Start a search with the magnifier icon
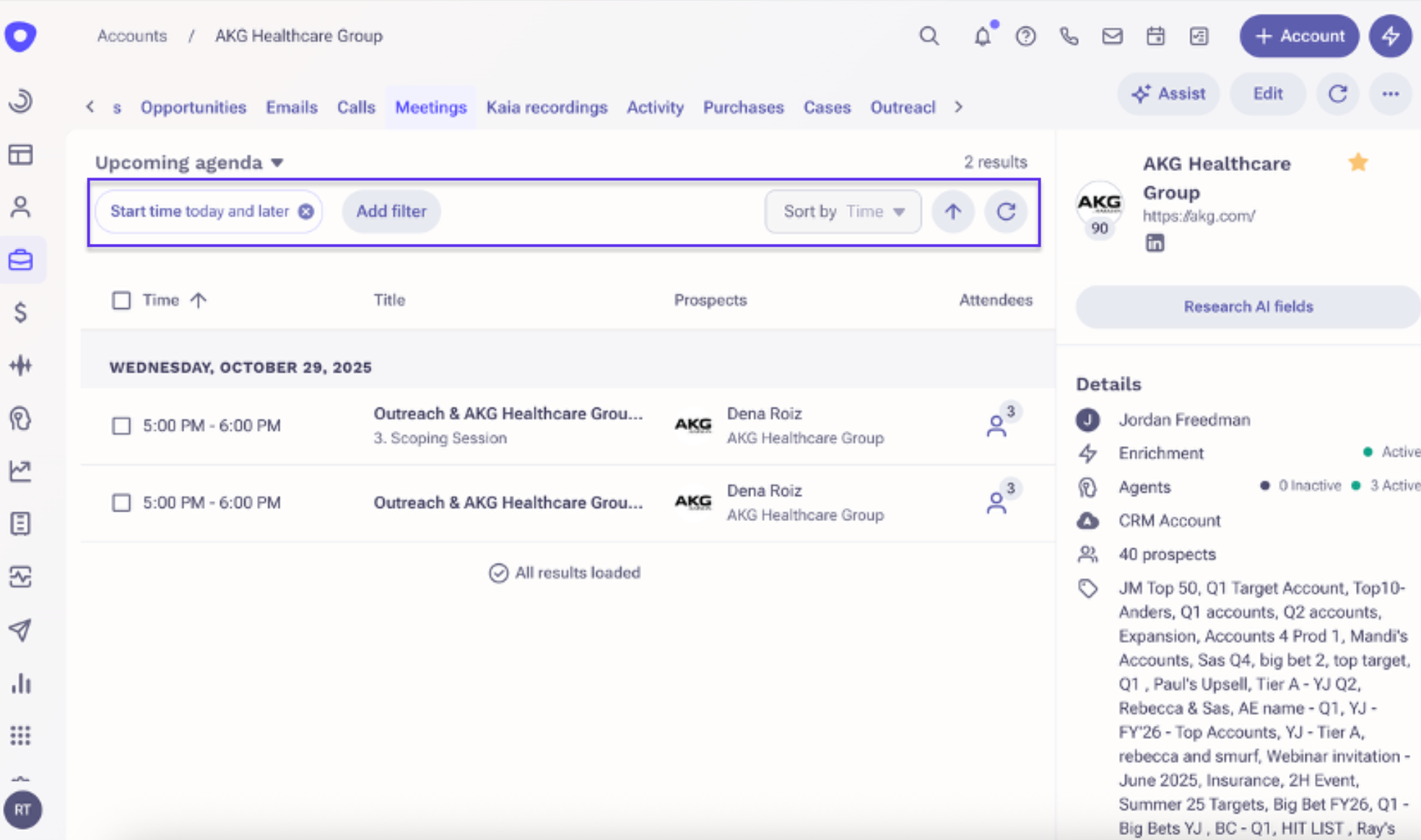The height and width of the screenshot is (840, 1421). coord(929,35)
